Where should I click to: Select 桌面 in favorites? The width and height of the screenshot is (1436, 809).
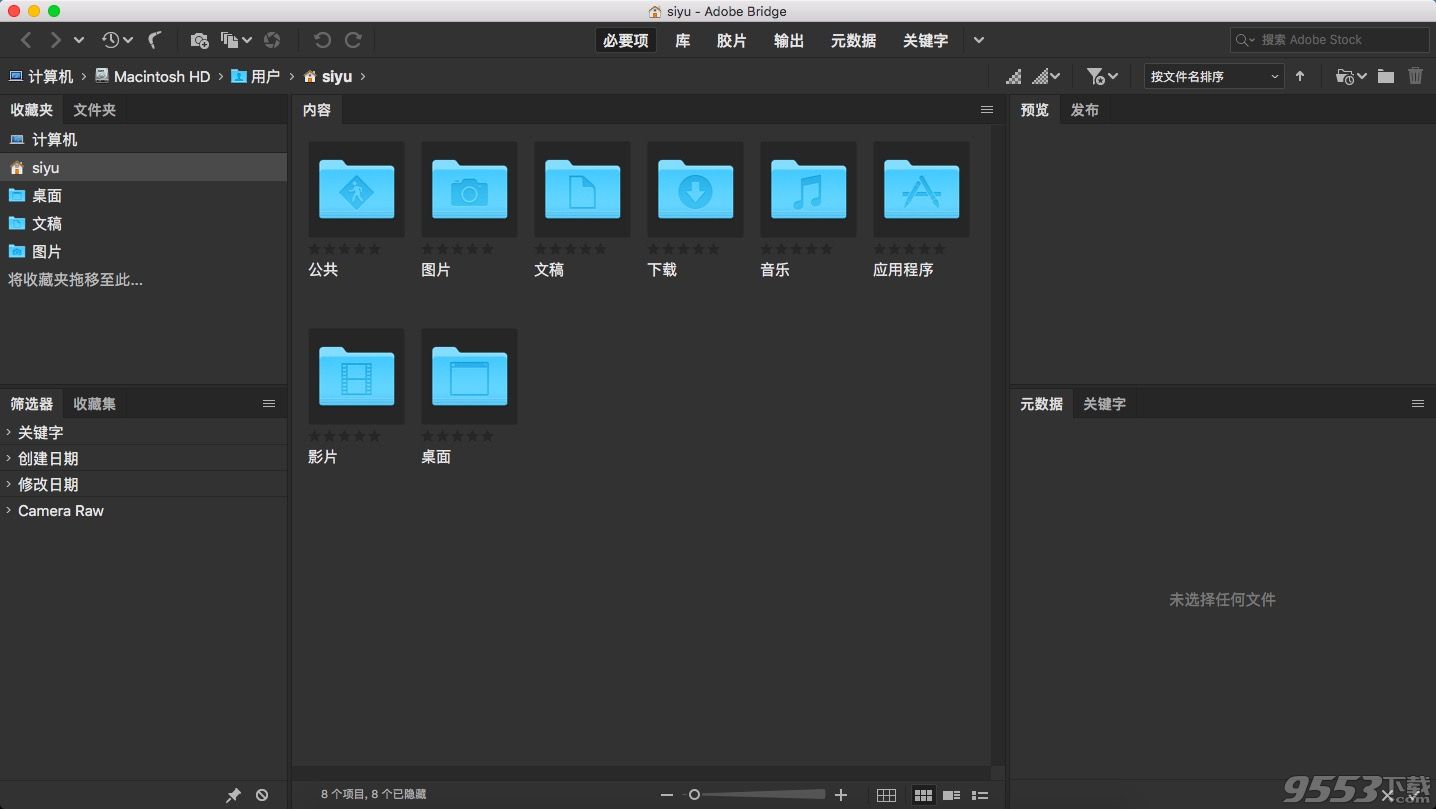point(143,196)
